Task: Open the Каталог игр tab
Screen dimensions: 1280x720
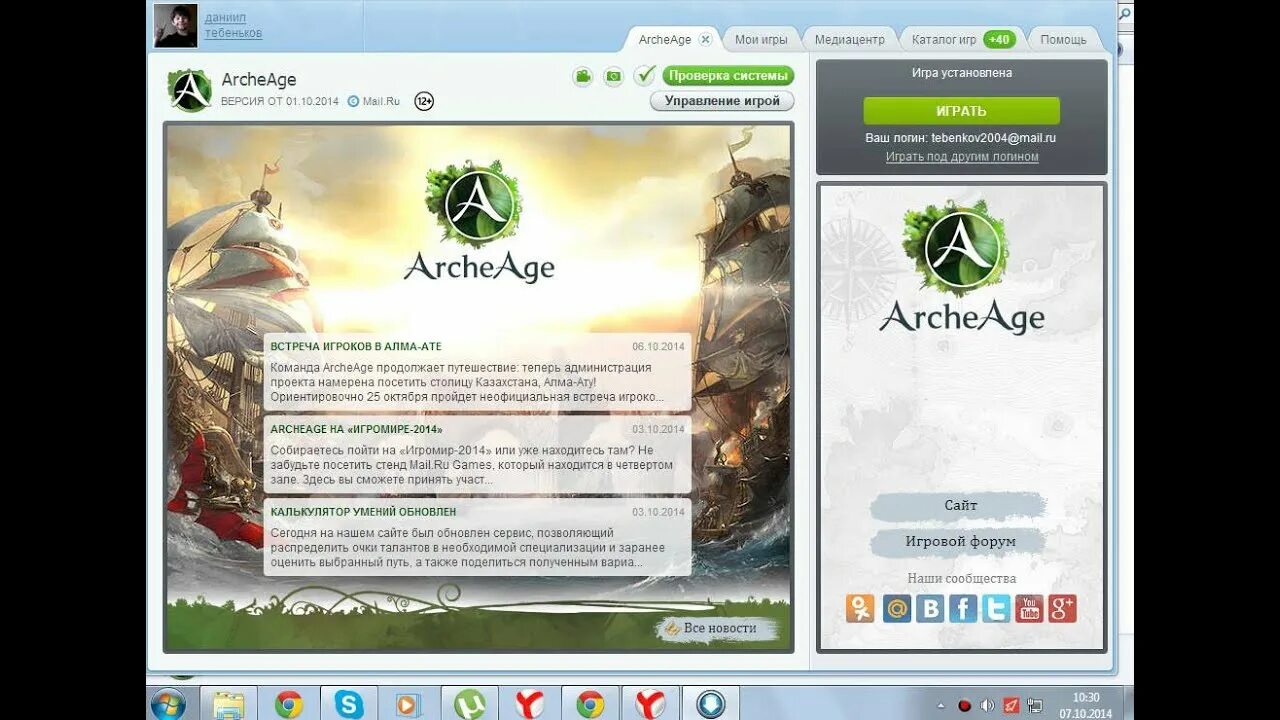Action: [944, 40]
